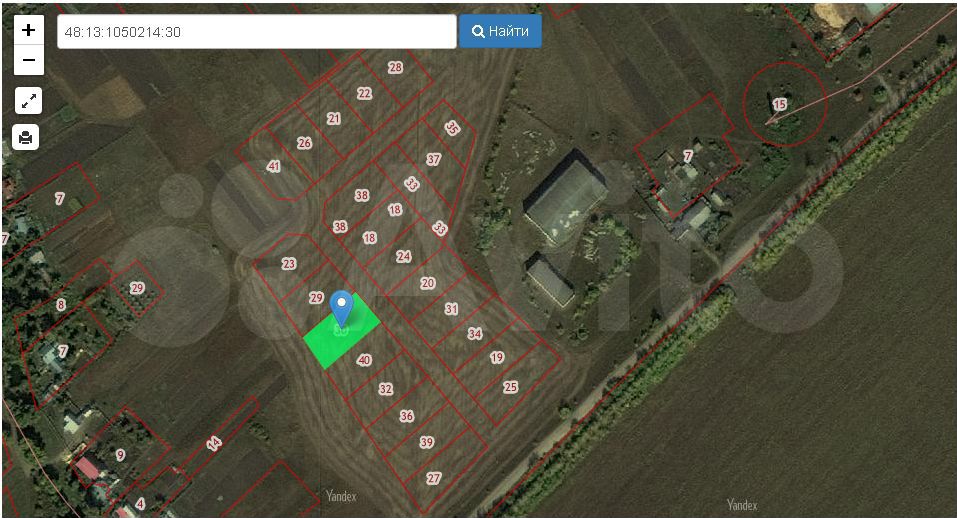
Task: Click parcel label 35
Action: pos(452,128)
